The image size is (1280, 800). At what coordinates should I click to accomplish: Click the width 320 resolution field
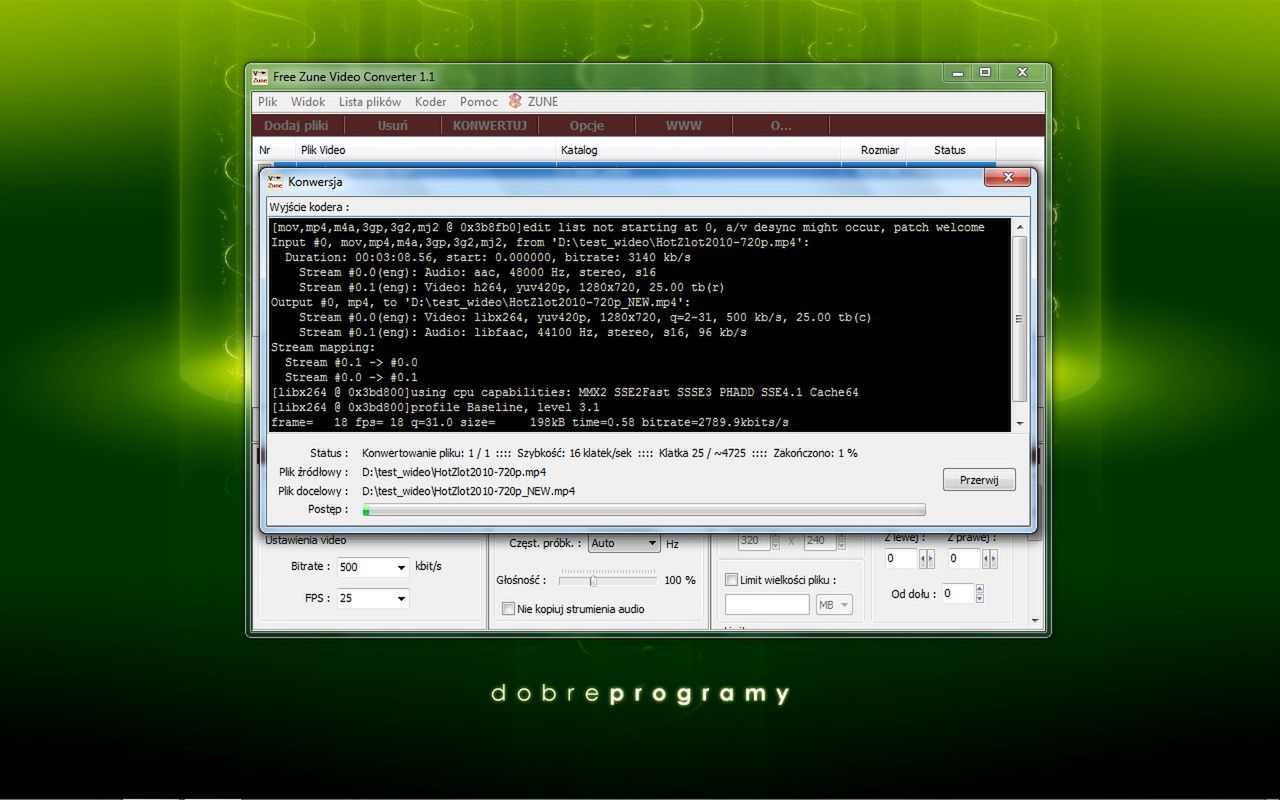pos(753,541)
